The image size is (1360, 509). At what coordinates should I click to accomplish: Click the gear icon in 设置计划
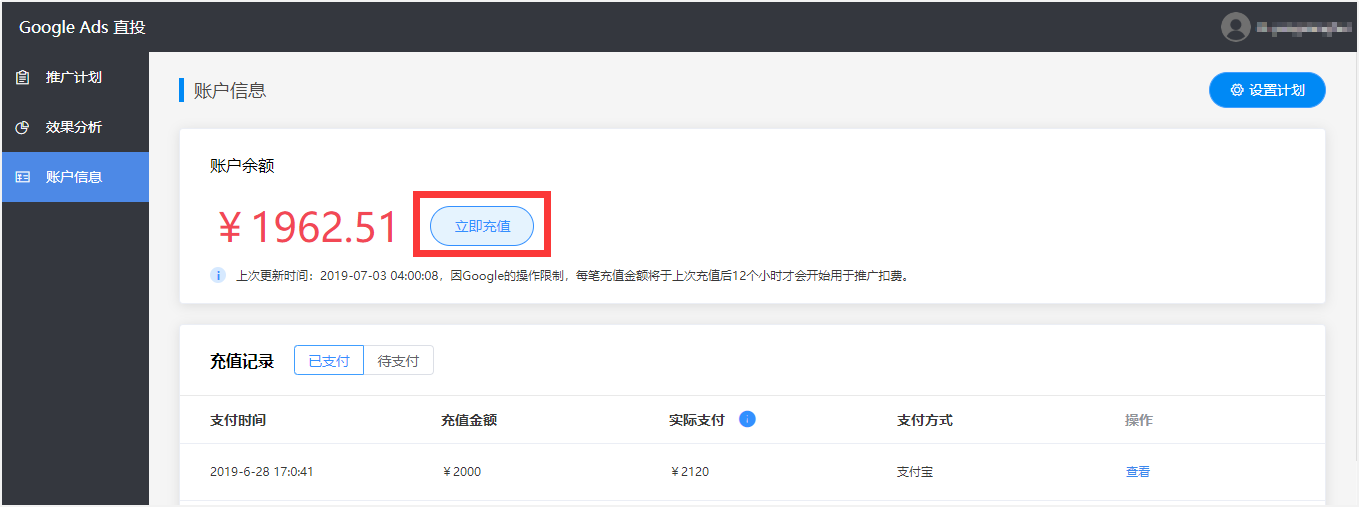point(1237,90)
